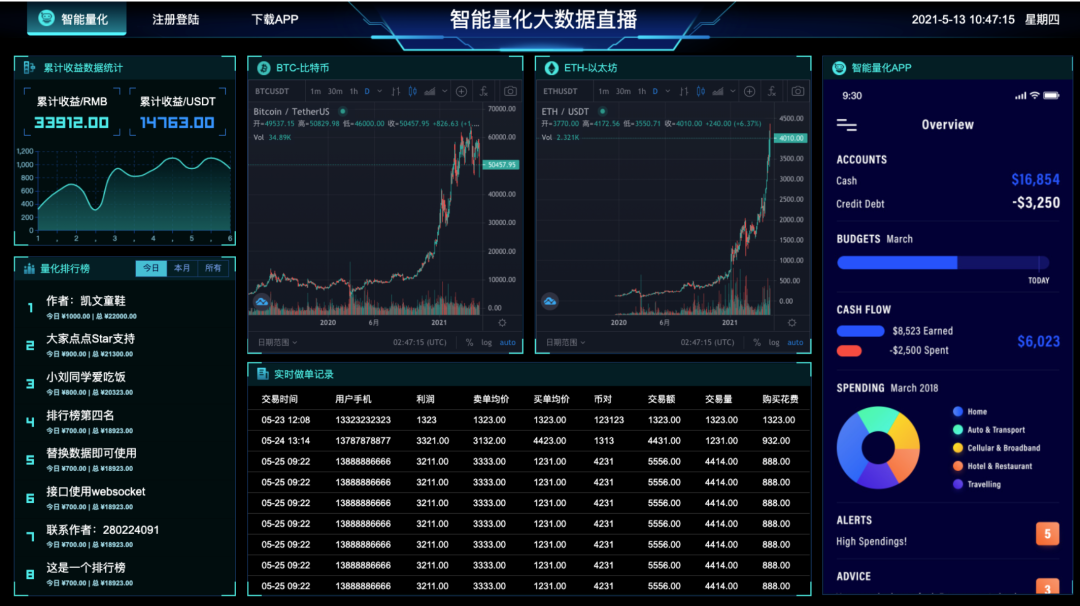1080x606 pixels.
Task: Select the bar chart style on ETH chart
Action: (x=684, y=91)
